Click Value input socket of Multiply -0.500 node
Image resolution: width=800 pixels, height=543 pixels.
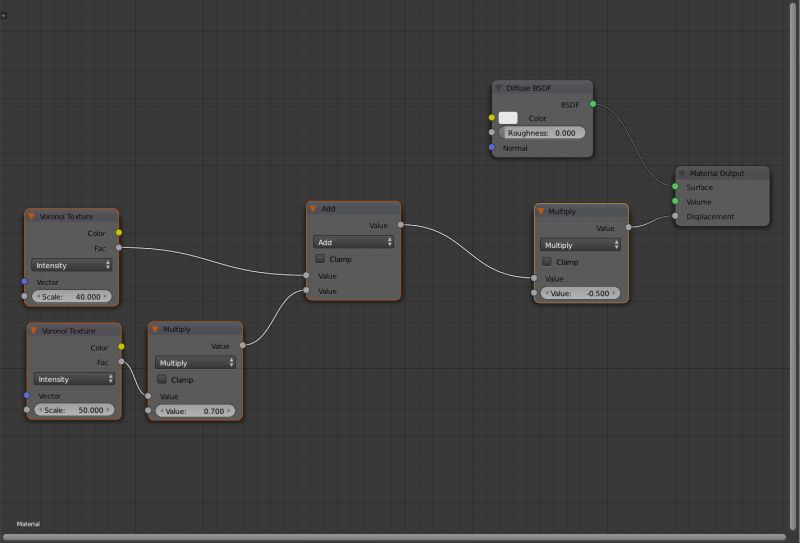(534, 278)
